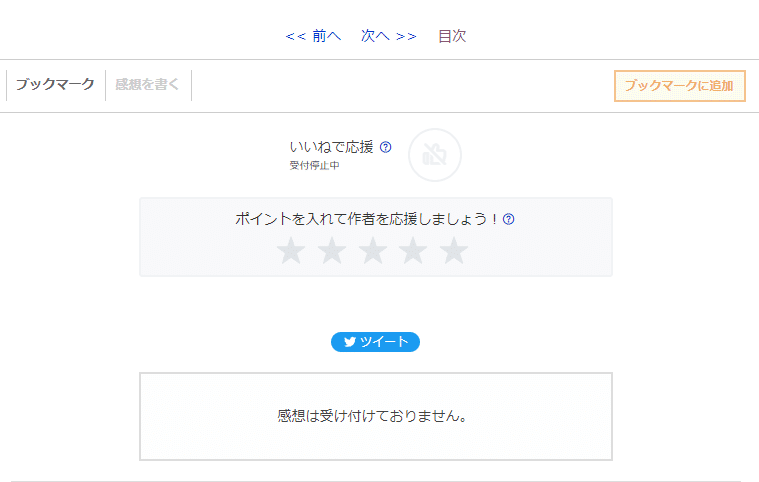Go to the previous chapter via 前へ
The height and width of the screenshot is (482, 759).
click(314, 36)
